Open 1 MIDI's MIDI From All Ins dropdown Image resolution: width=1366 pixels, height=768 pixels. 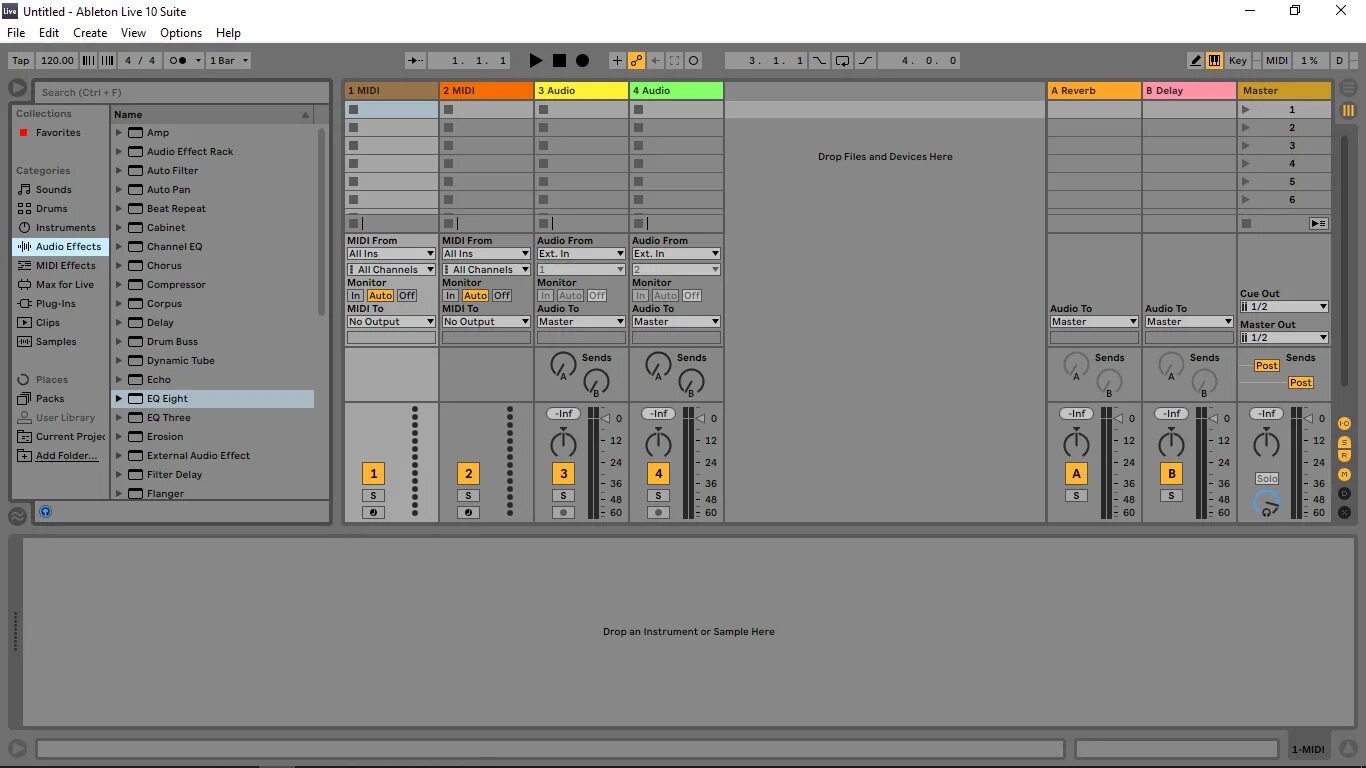391,254
